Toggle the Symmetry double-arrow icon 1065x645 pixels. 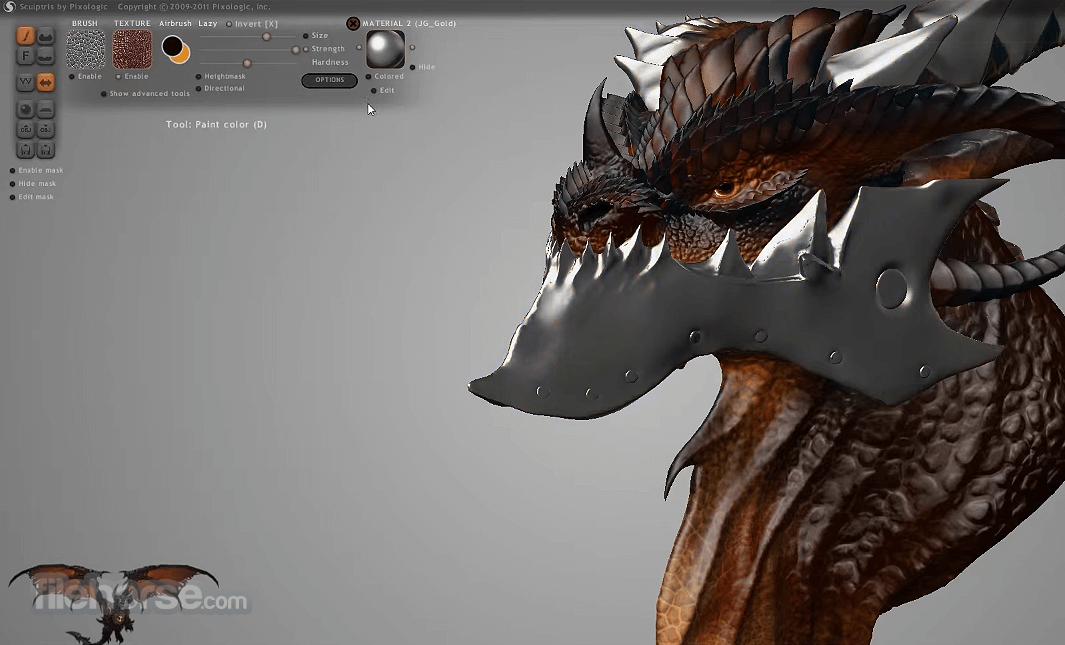tap(46, 82)
